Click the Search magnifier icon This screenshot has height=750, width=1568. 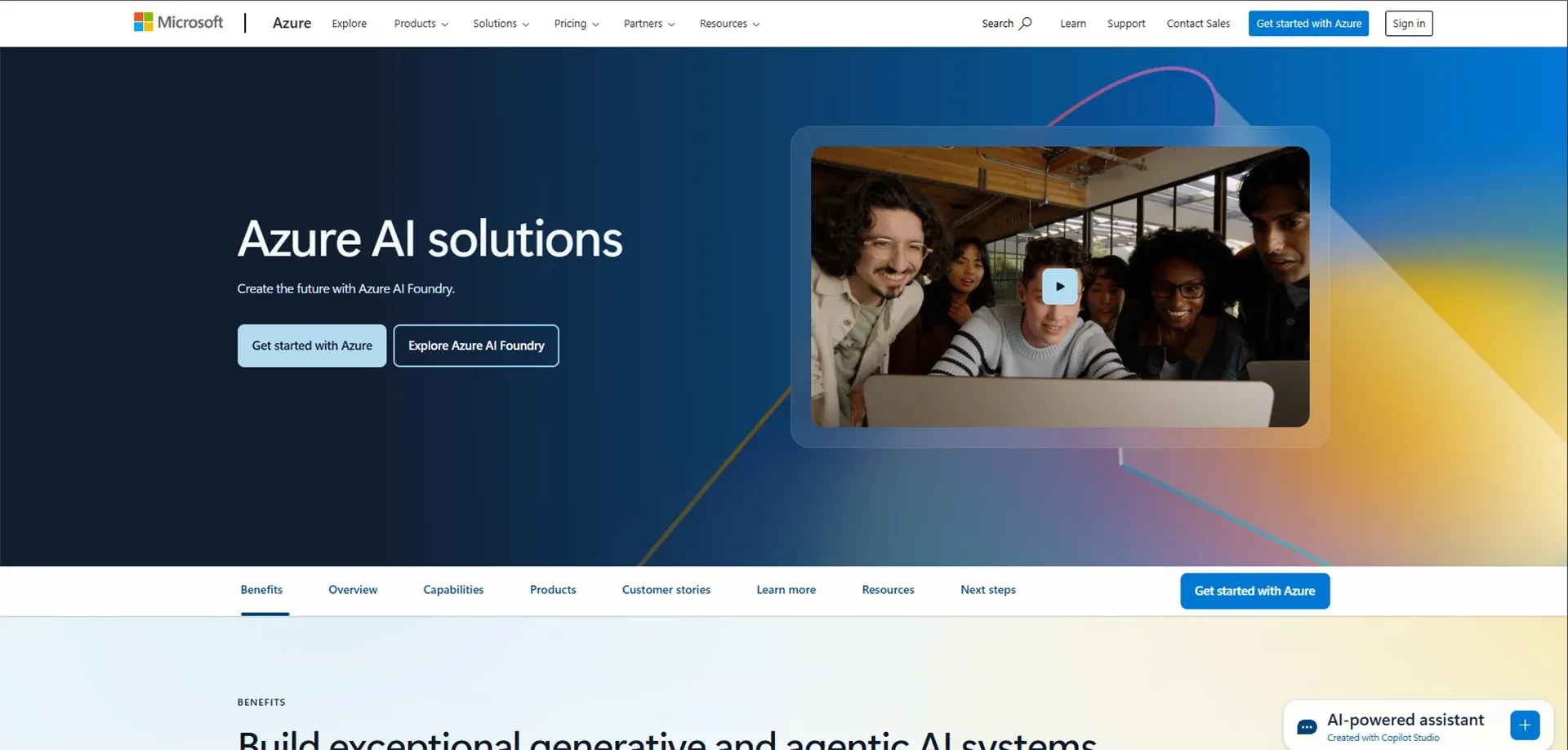pos(1026,23)
